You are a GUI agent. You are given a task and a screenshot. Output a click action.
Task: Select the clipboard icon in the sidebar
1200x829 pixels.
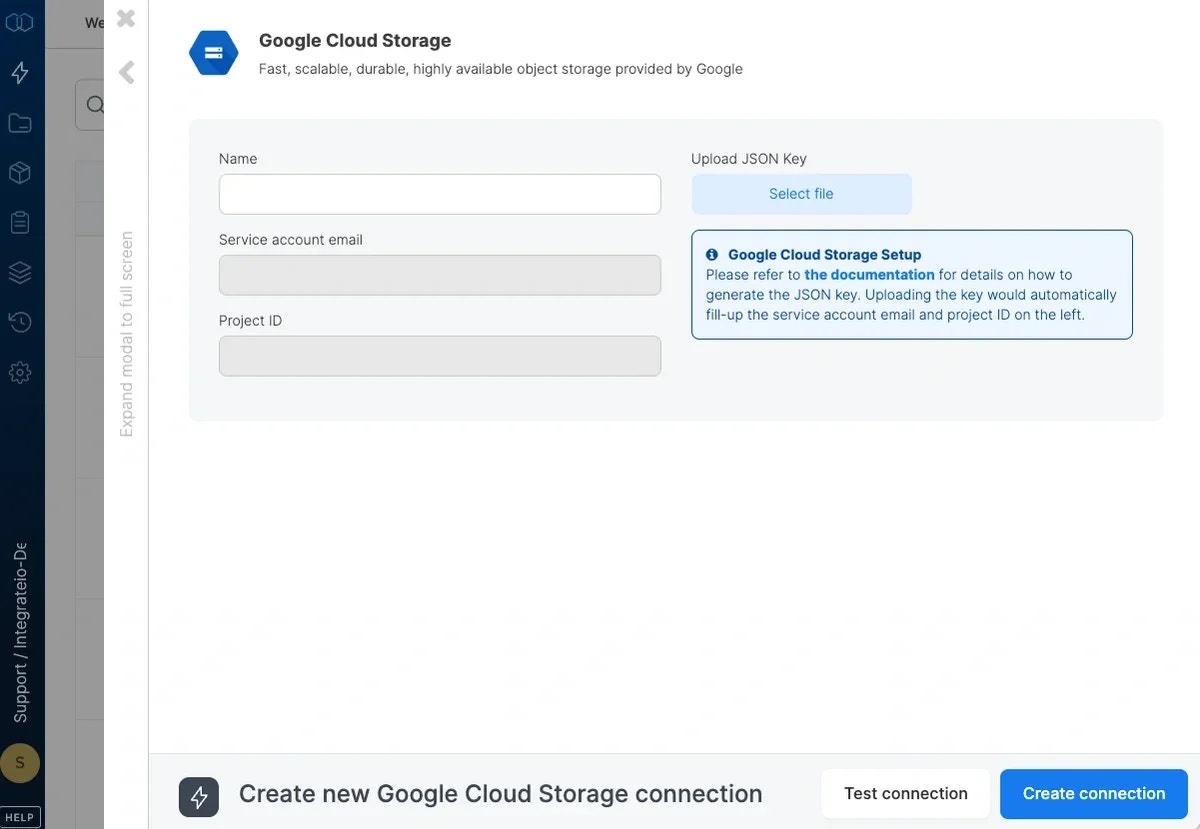coord(20,222)
